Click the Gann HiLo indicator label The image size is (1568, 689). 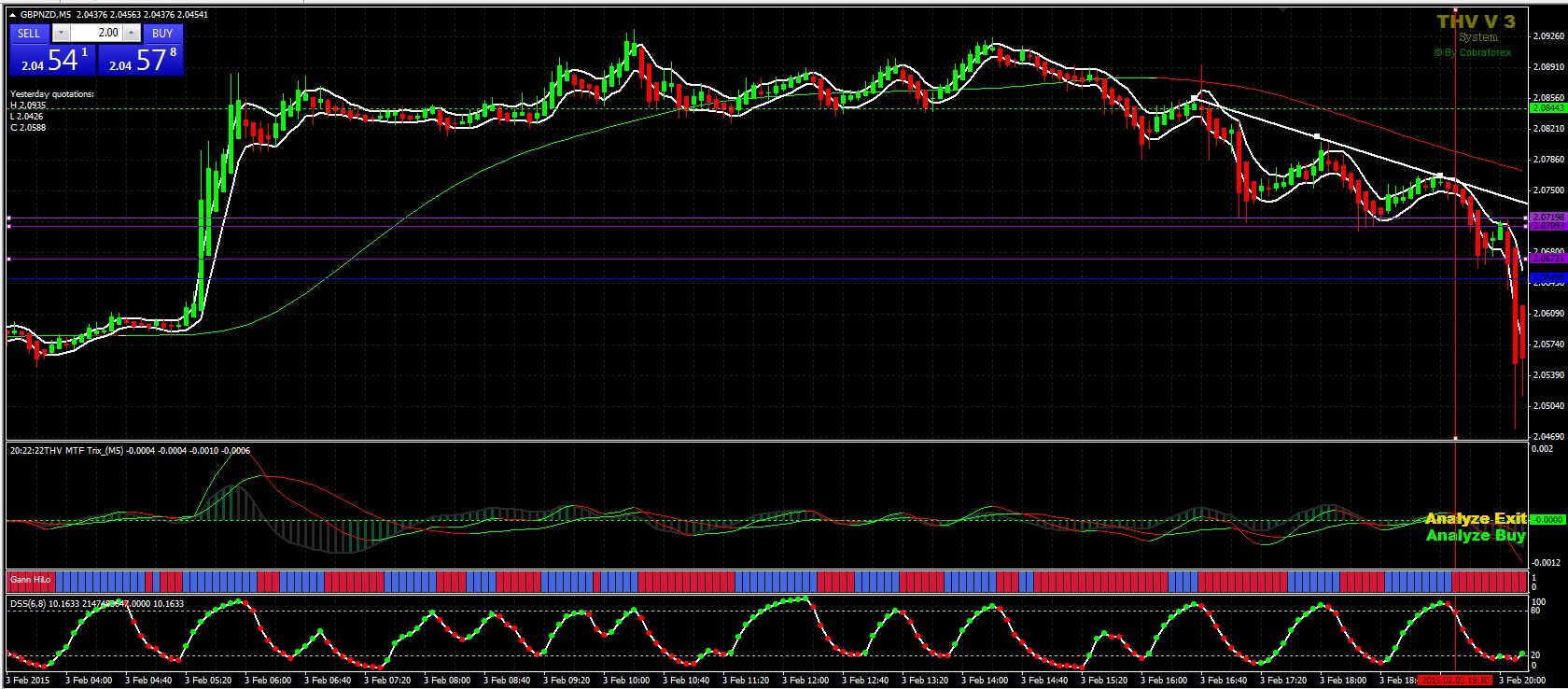pyautogui.click(x=31, y=580)
